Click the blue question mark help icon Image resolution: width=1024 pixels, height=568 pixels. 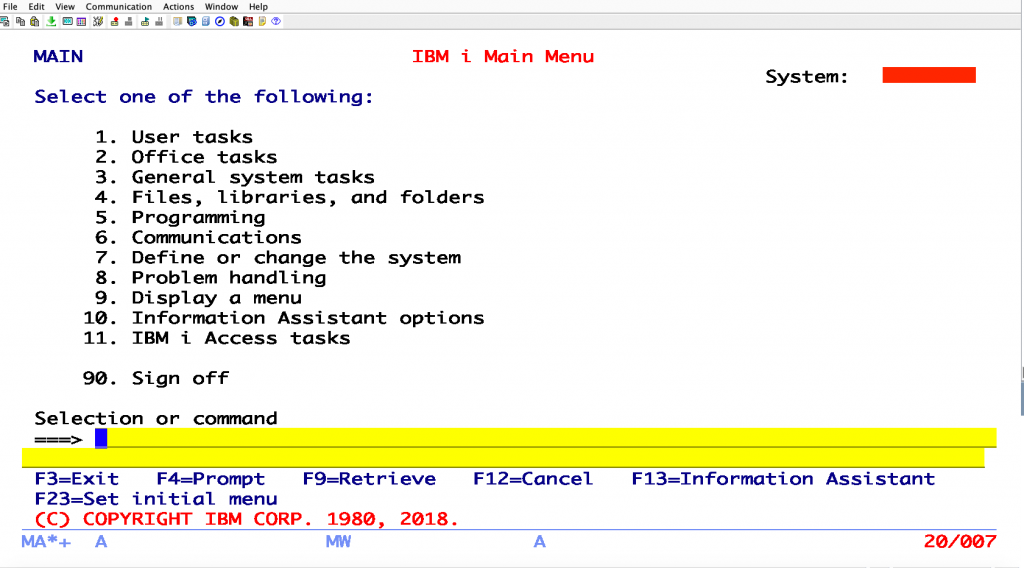point(276,21)
